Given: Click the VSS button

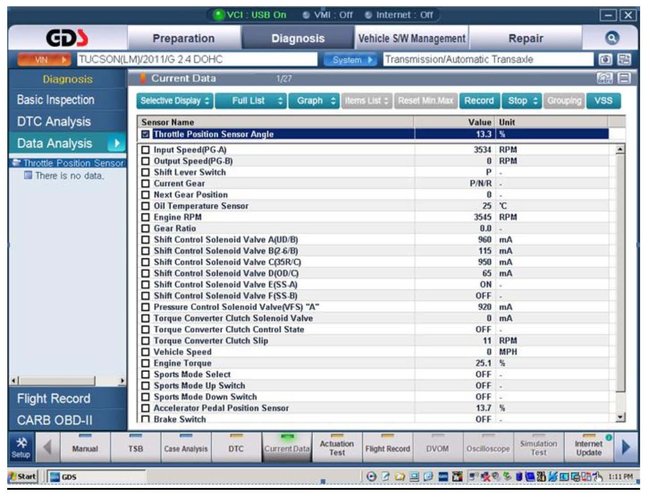Looking at the screenshot, I should (x=603, y=101).
